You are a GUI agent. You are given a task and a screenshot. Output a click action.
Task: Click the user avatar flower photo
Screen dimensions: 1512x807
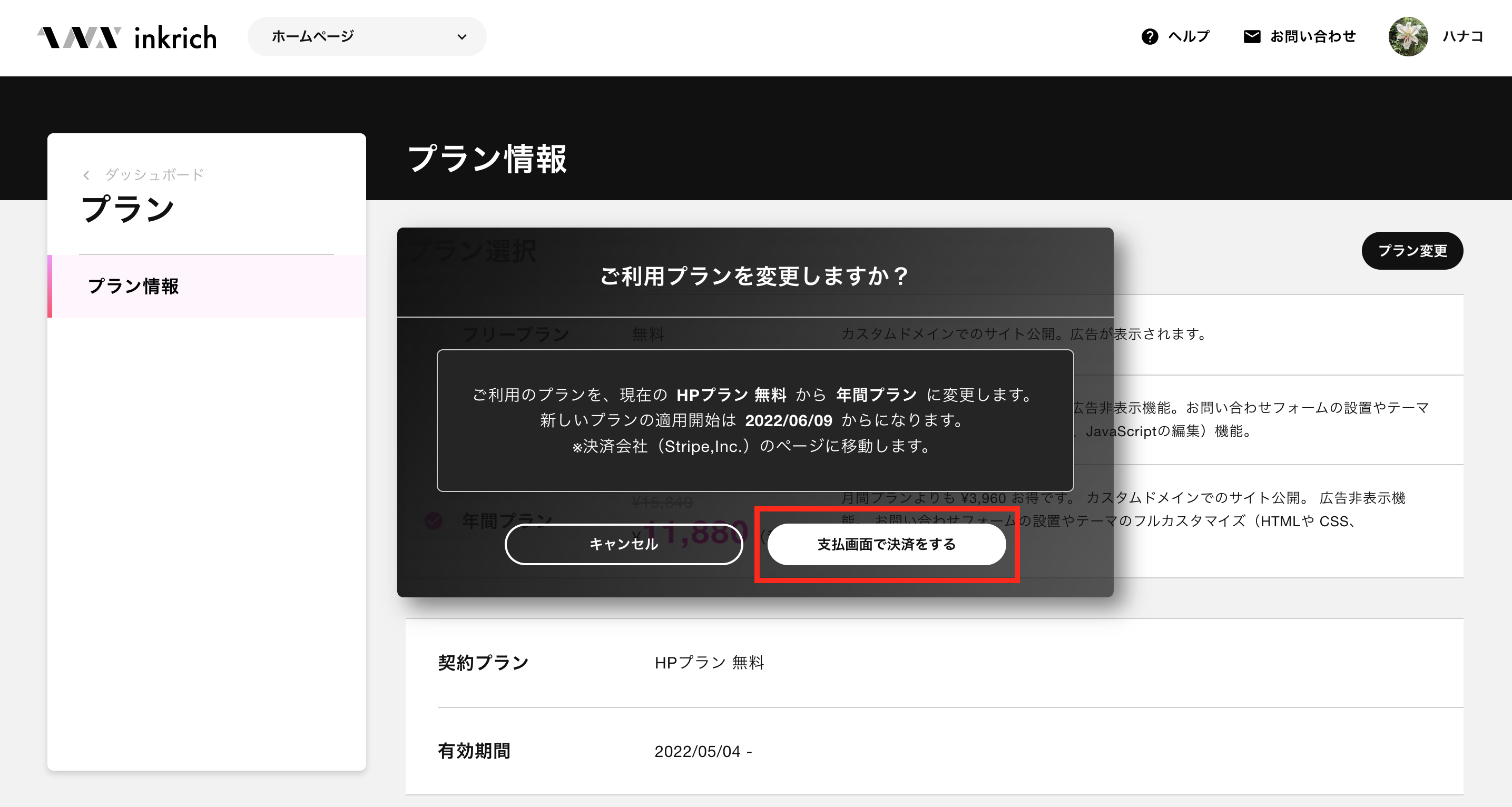[1408, 36]
